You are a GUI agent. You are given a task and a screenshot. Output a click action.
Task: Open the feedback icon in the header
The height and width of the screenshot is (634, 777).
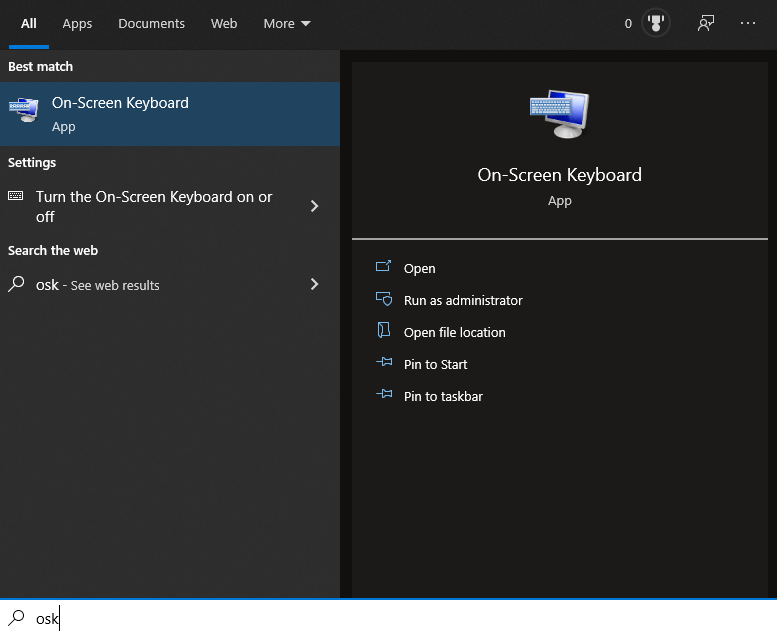706,23
